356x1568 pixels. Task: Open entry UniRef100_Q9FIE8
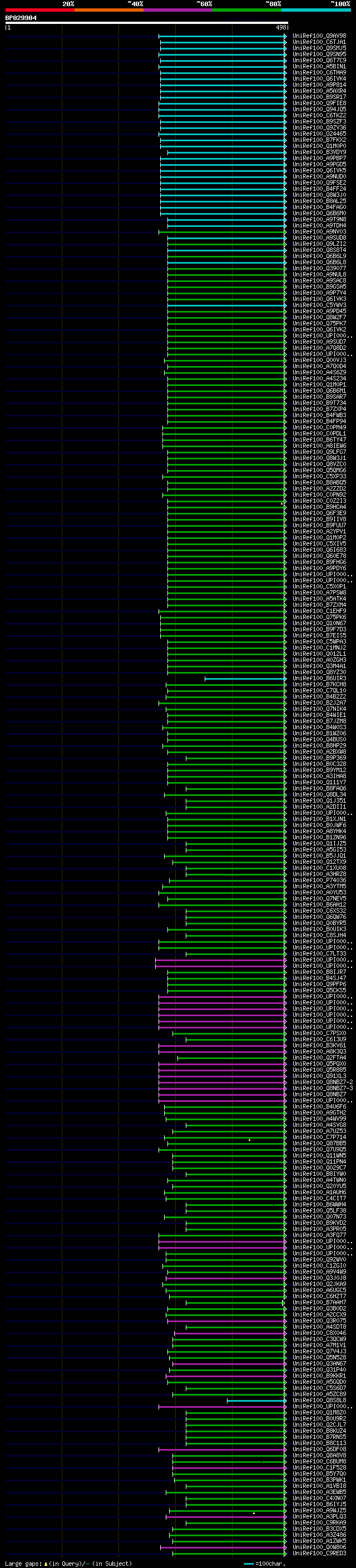pyautogui.click(x=319, y=103)
